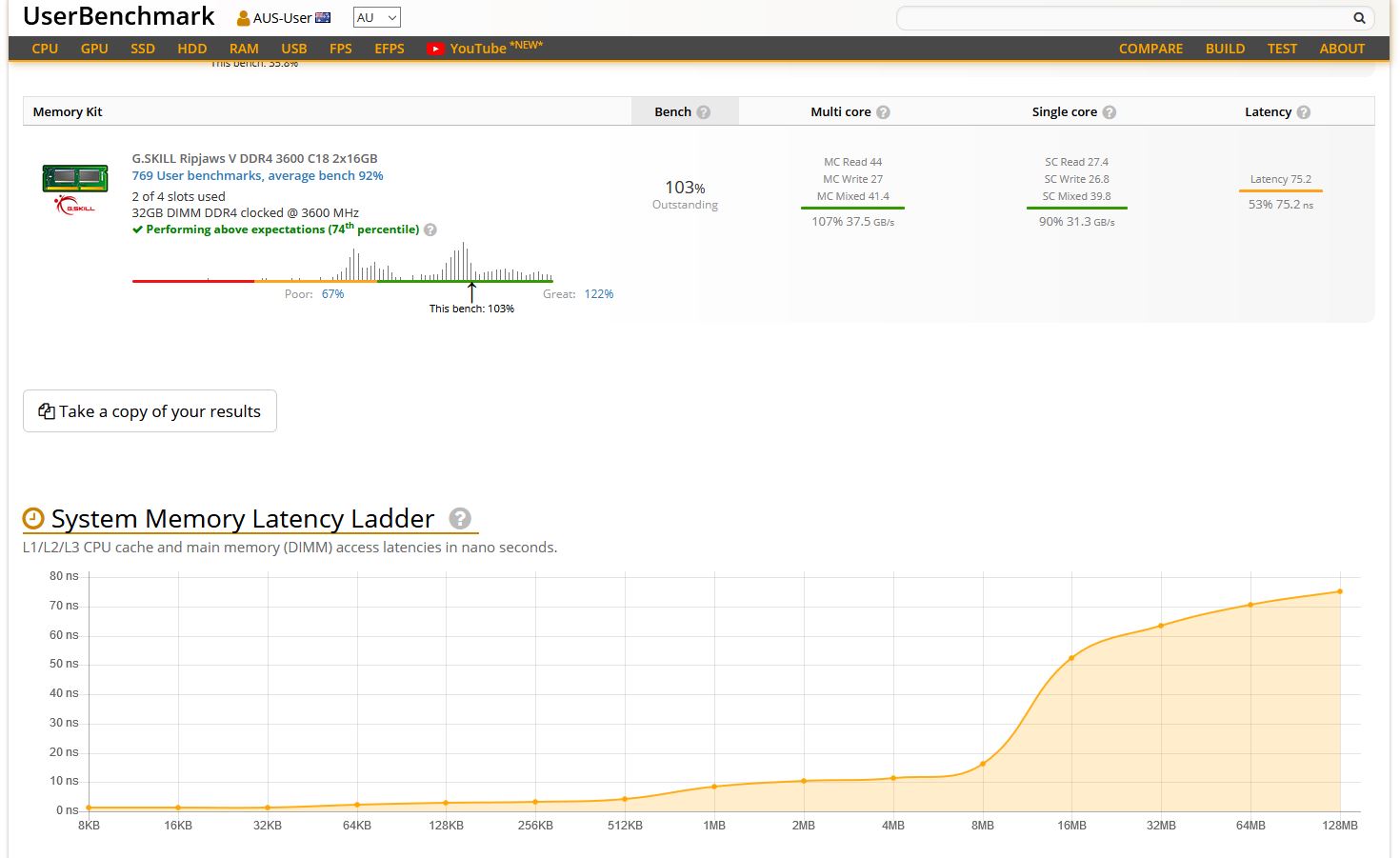Click the 103% Outstanding bench score
The width and height of the screenshot is (1400, 858).
685,194
